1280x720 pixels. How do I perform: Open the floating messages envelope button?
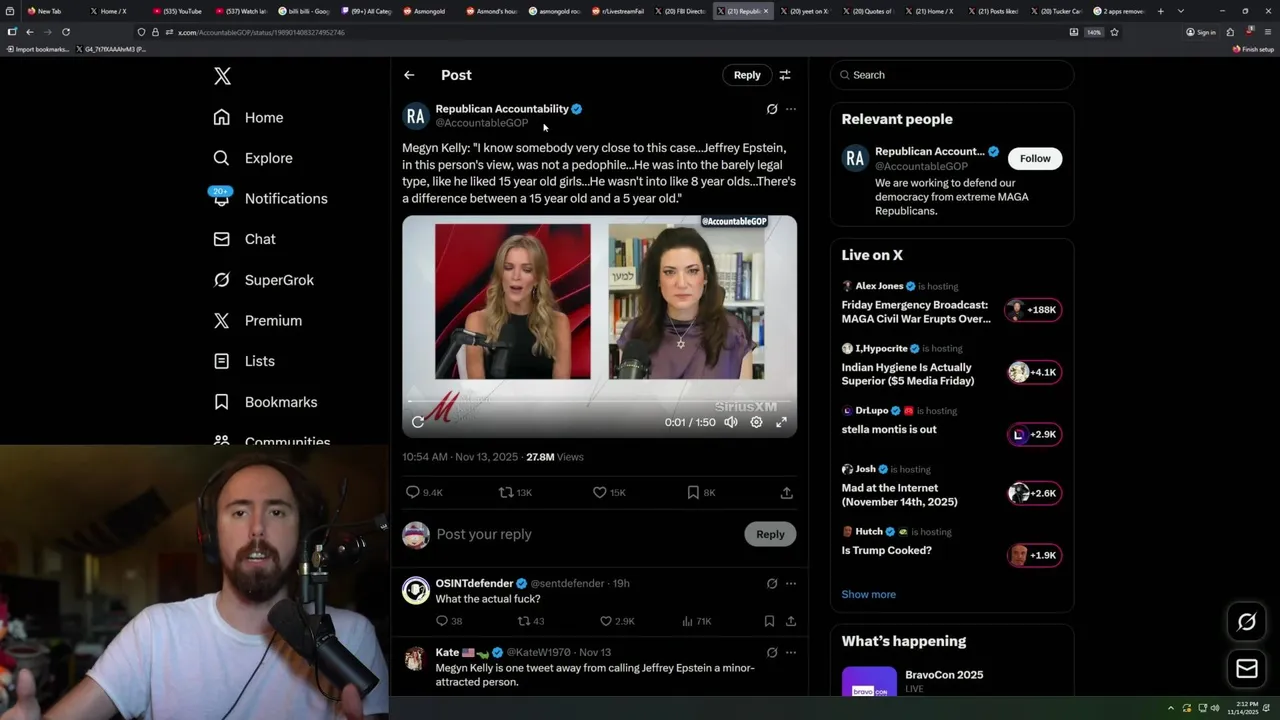[x=1247, y=668]
